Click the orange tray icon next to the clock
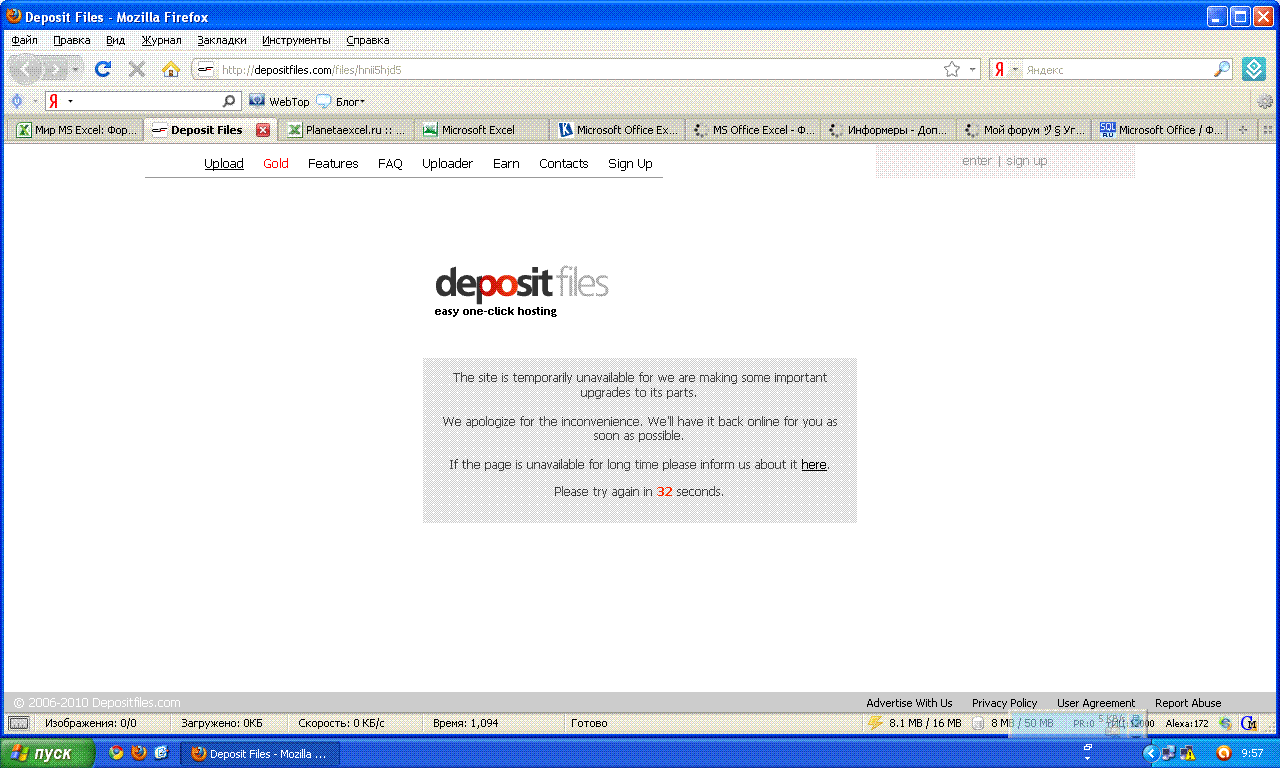Screen dimensions: 1280x768 pyautogui.click(x=1222, y=753)
